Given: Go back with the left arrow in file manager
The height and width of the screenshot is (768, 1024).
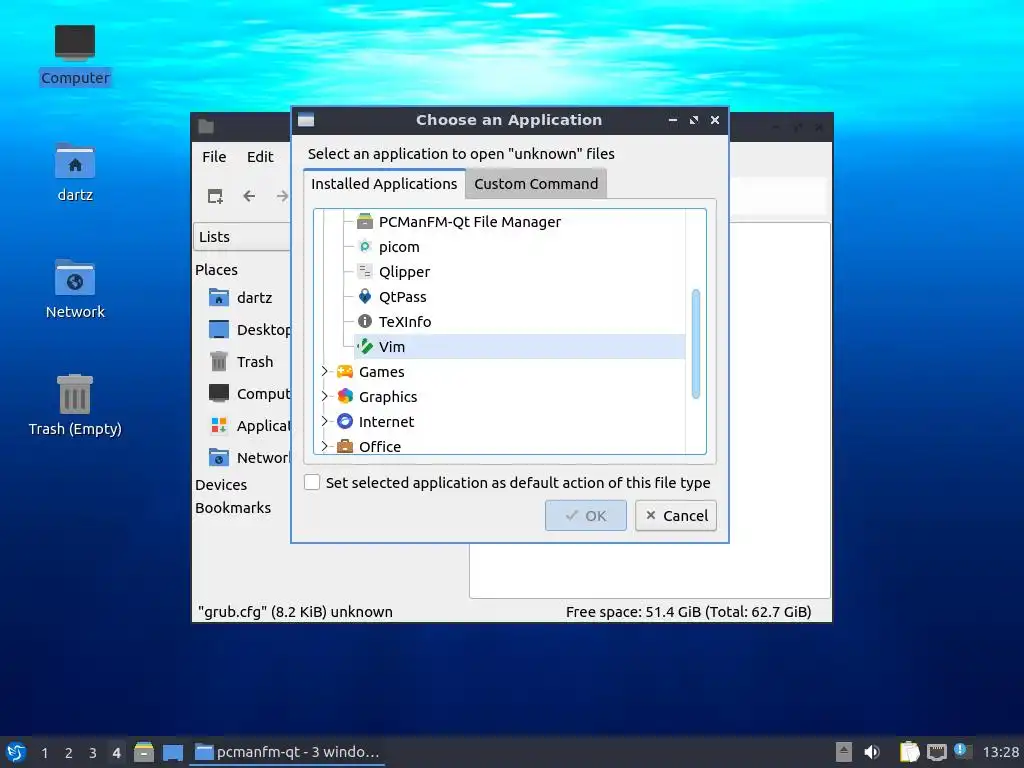Looking at the screenshot, I should pos(249,196).
